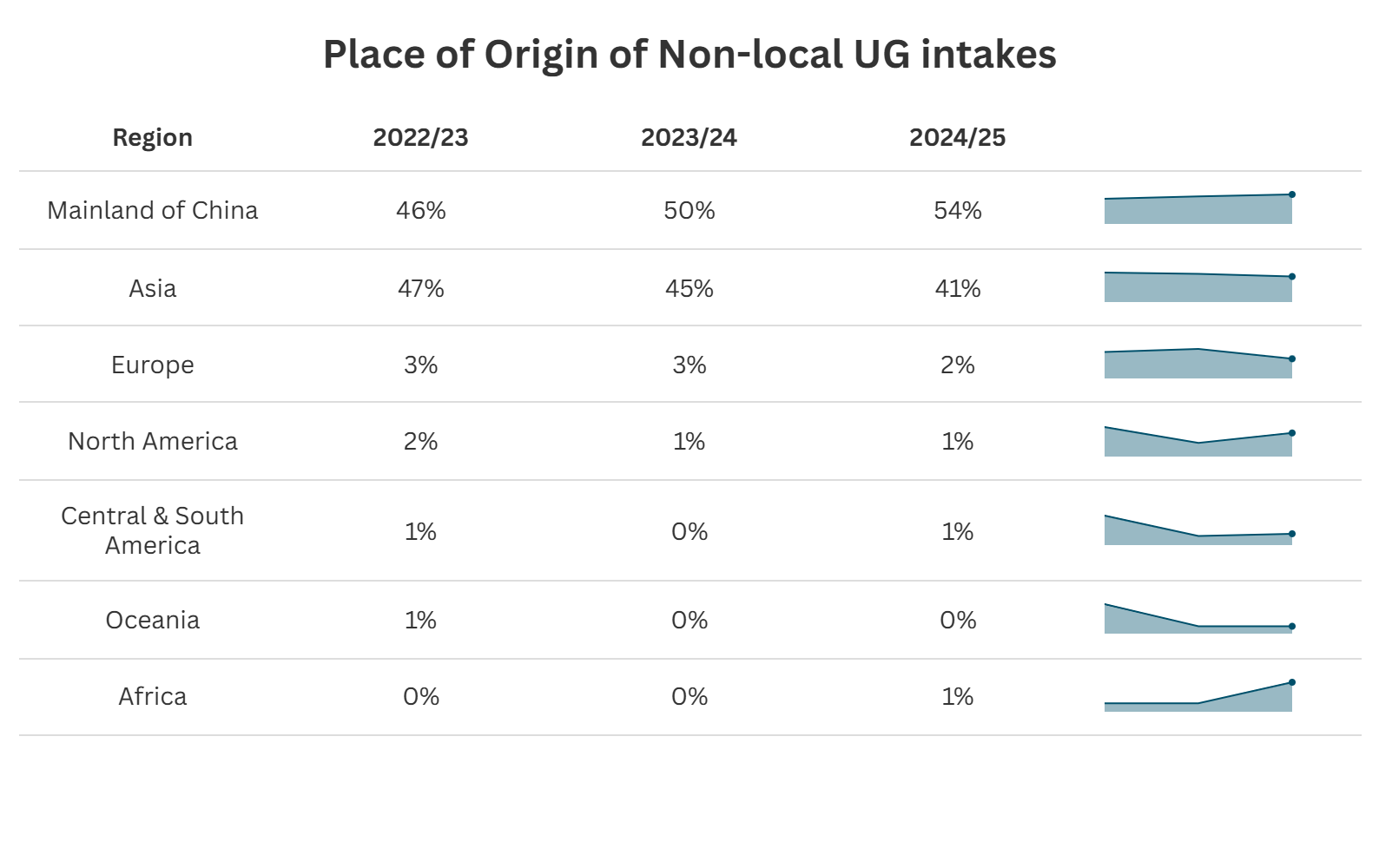Screen dimensions: 1379x868
Task: Click the Asia row sparkline chart
Action: tap(1198, 287)
